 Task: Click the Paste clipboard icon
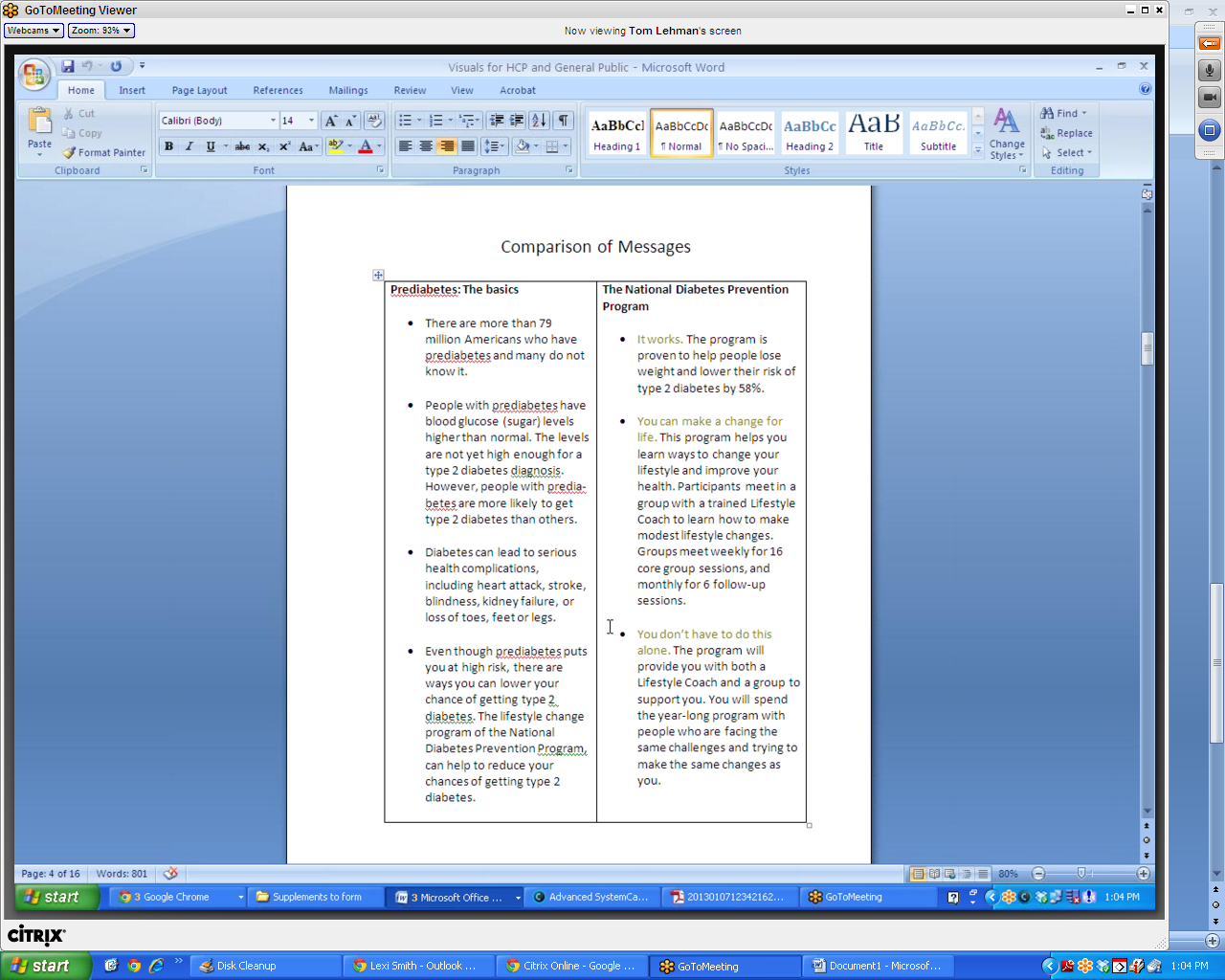(x=39, y=122)
